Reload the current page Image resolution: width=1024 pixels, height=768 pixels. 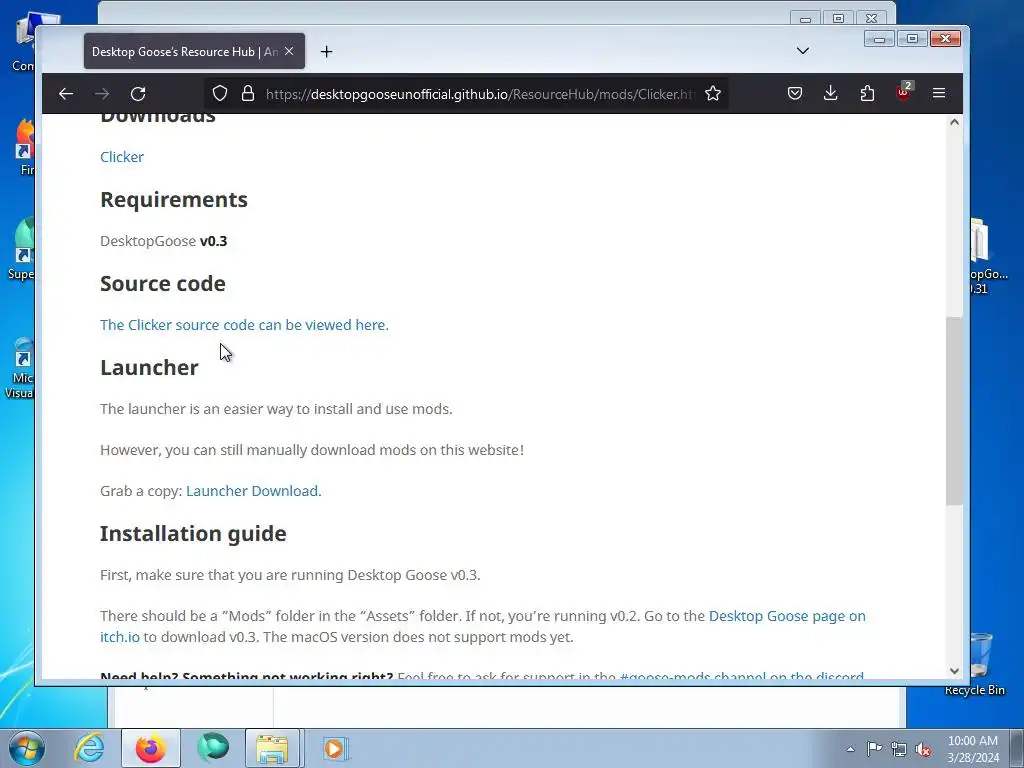click(x=138, y=94)
